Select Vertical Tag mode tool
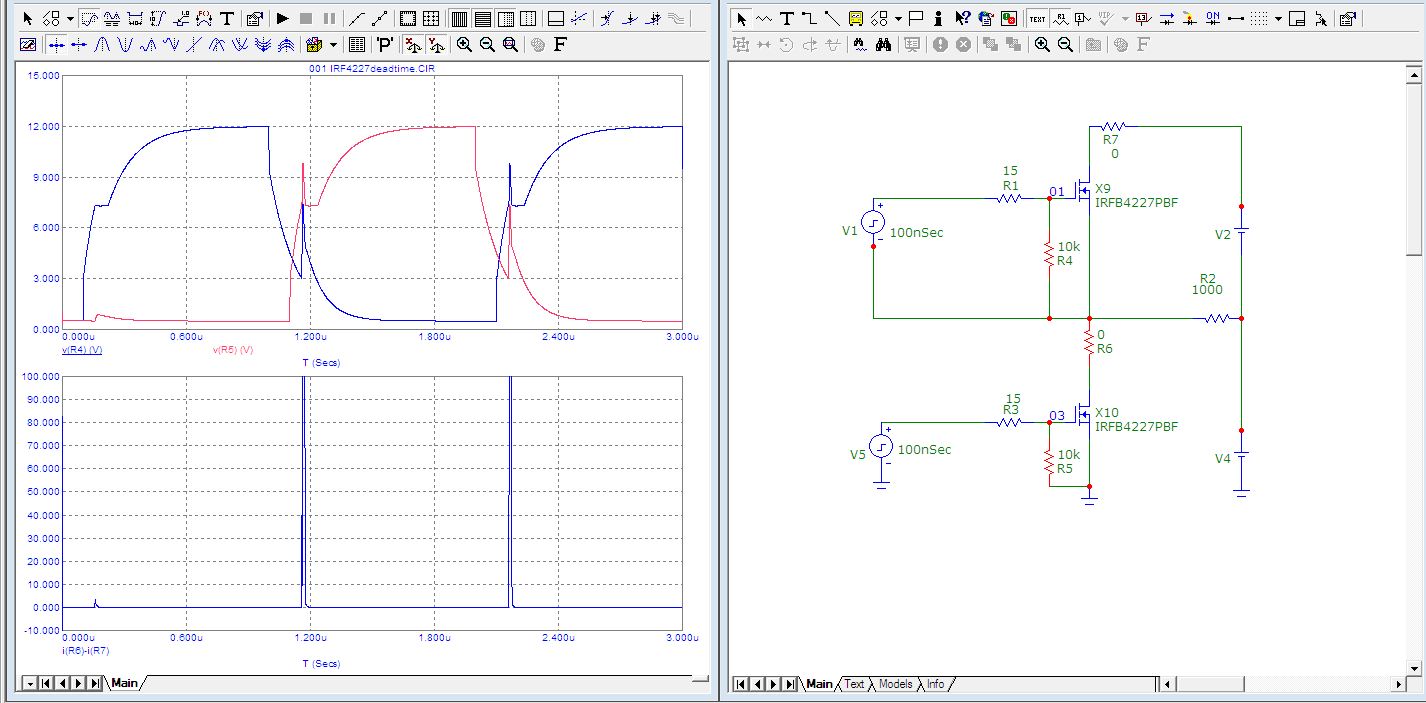This screenshot has width=1426, height=703. (x=157, y=18)
